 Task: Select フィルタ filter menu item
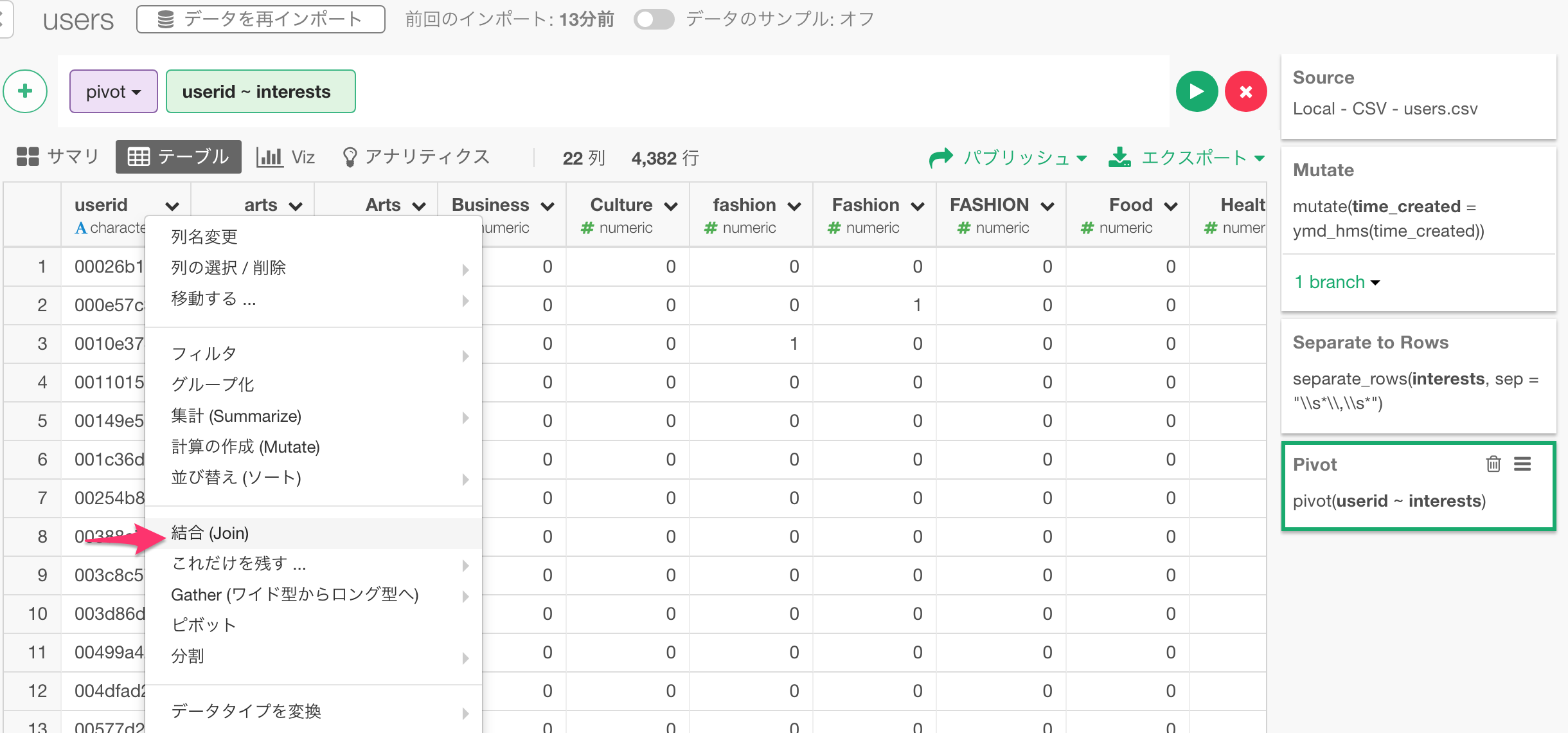(x=314, y=354)
